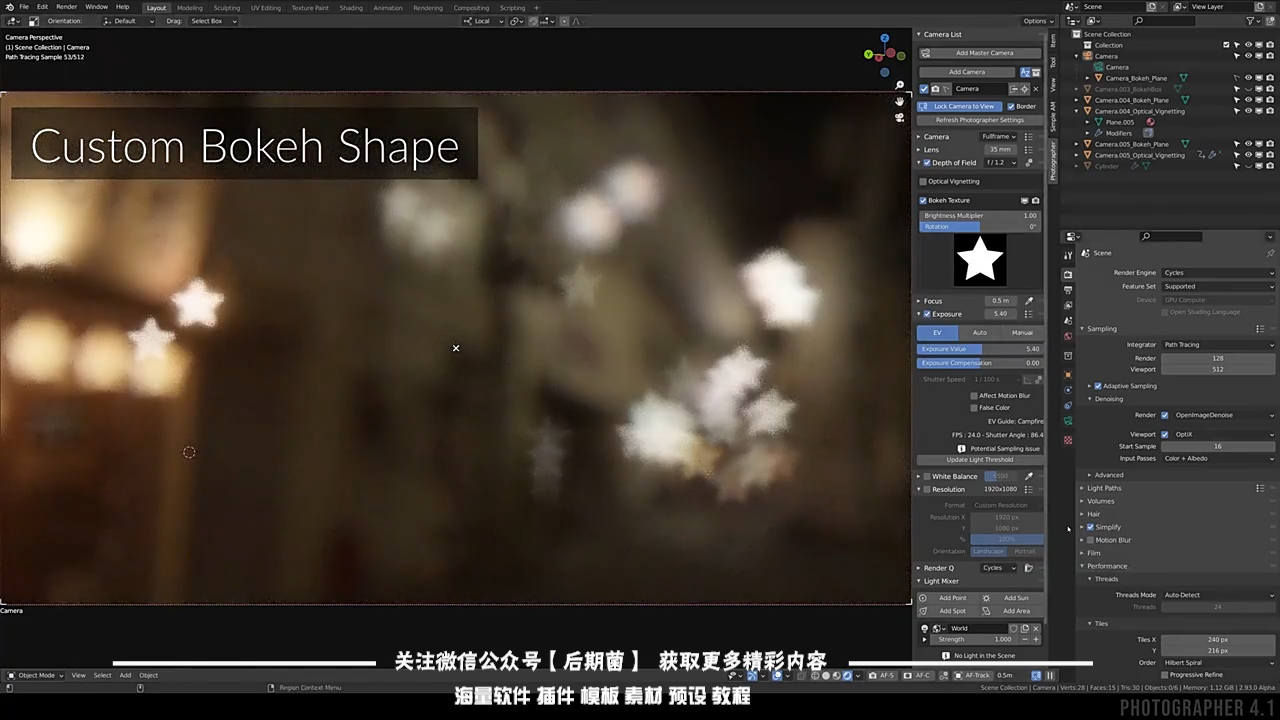Open the File menu
This screenshot has width=1280, height=720.
pyautogui.click(x=24, y=7)
